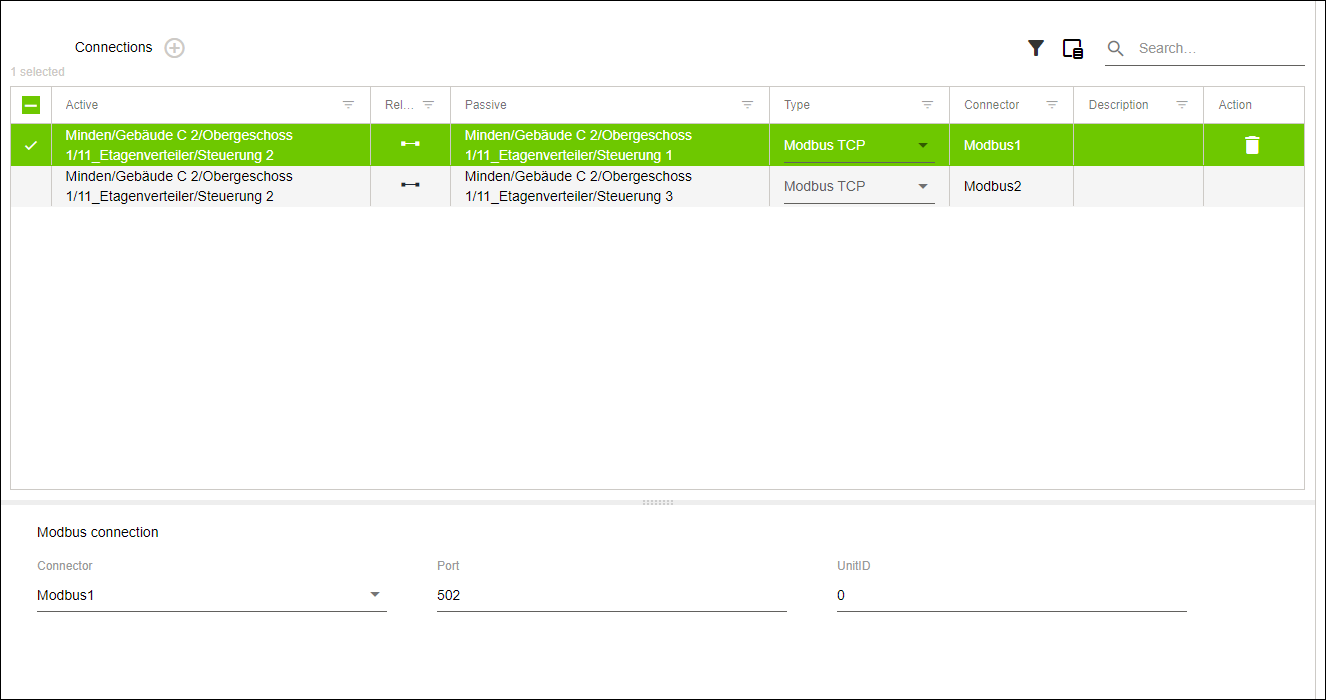Click the passive cell ending in Steuerung 1

(610, 145)
